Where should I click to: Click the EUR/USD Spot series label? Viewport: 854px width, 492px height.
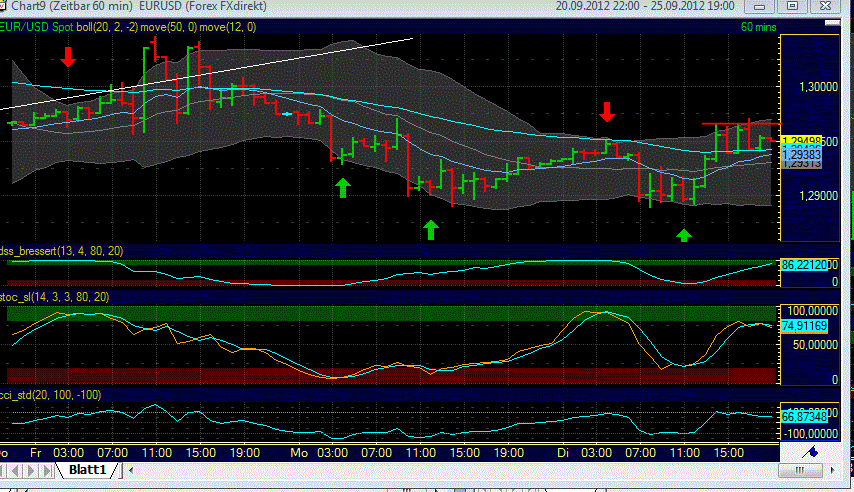[36, 27]
